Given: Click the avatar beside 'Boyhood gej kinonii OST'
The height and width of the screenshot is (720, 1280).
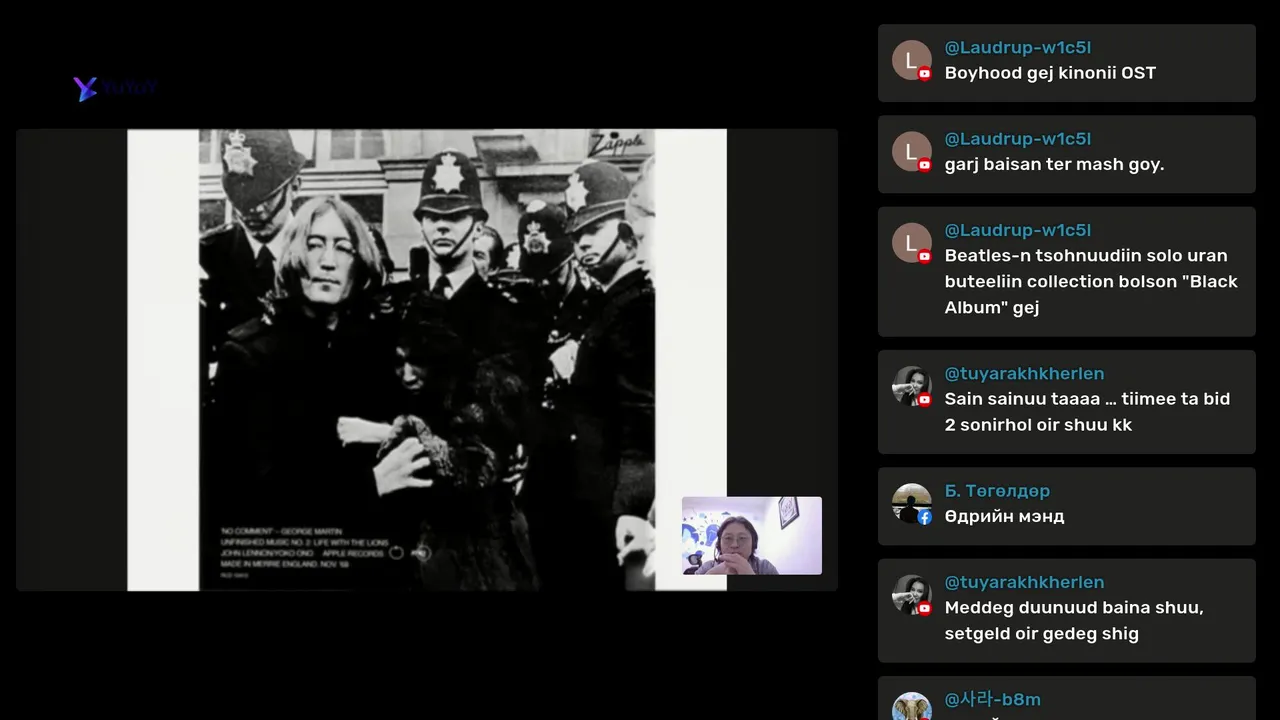Looking at the screenshot, I should click(x=911, y=61).
